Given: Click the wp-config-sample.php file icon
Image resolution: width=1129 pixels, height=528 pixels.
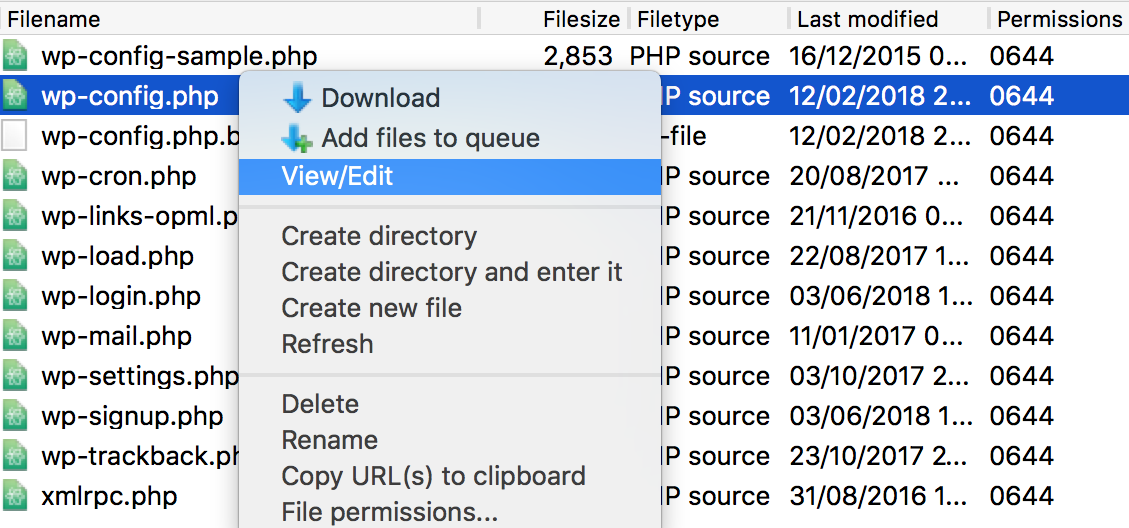Looking at the screenshot, I should (x=14, y=55).
